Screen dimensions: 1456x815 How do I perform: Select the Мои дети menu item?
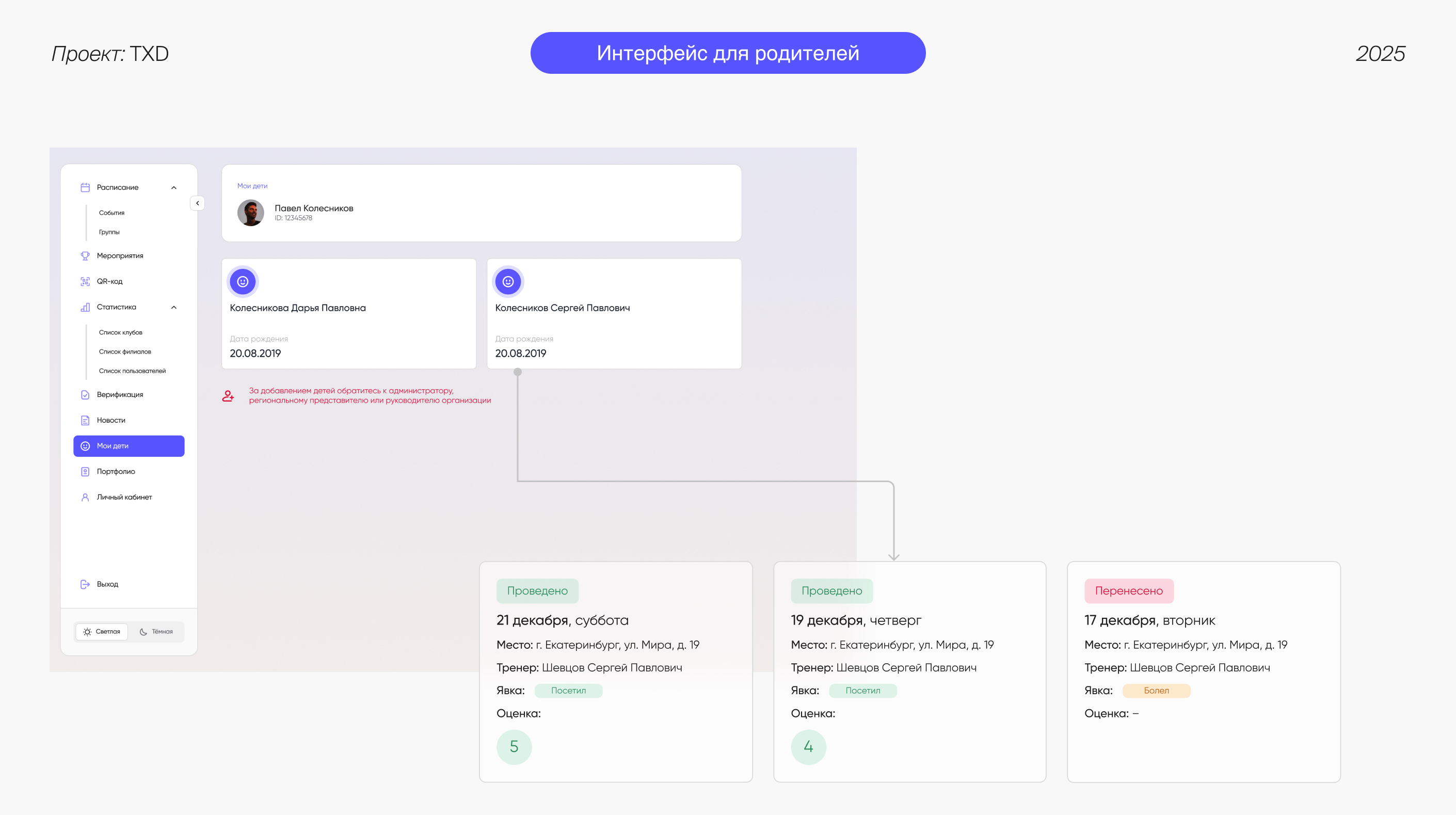[x=129, y=446]
